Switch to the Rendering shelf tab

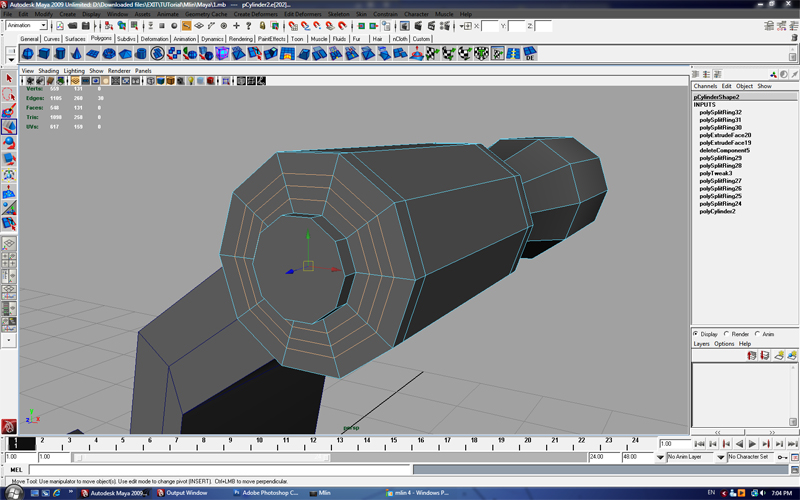[x=240, y=39]
